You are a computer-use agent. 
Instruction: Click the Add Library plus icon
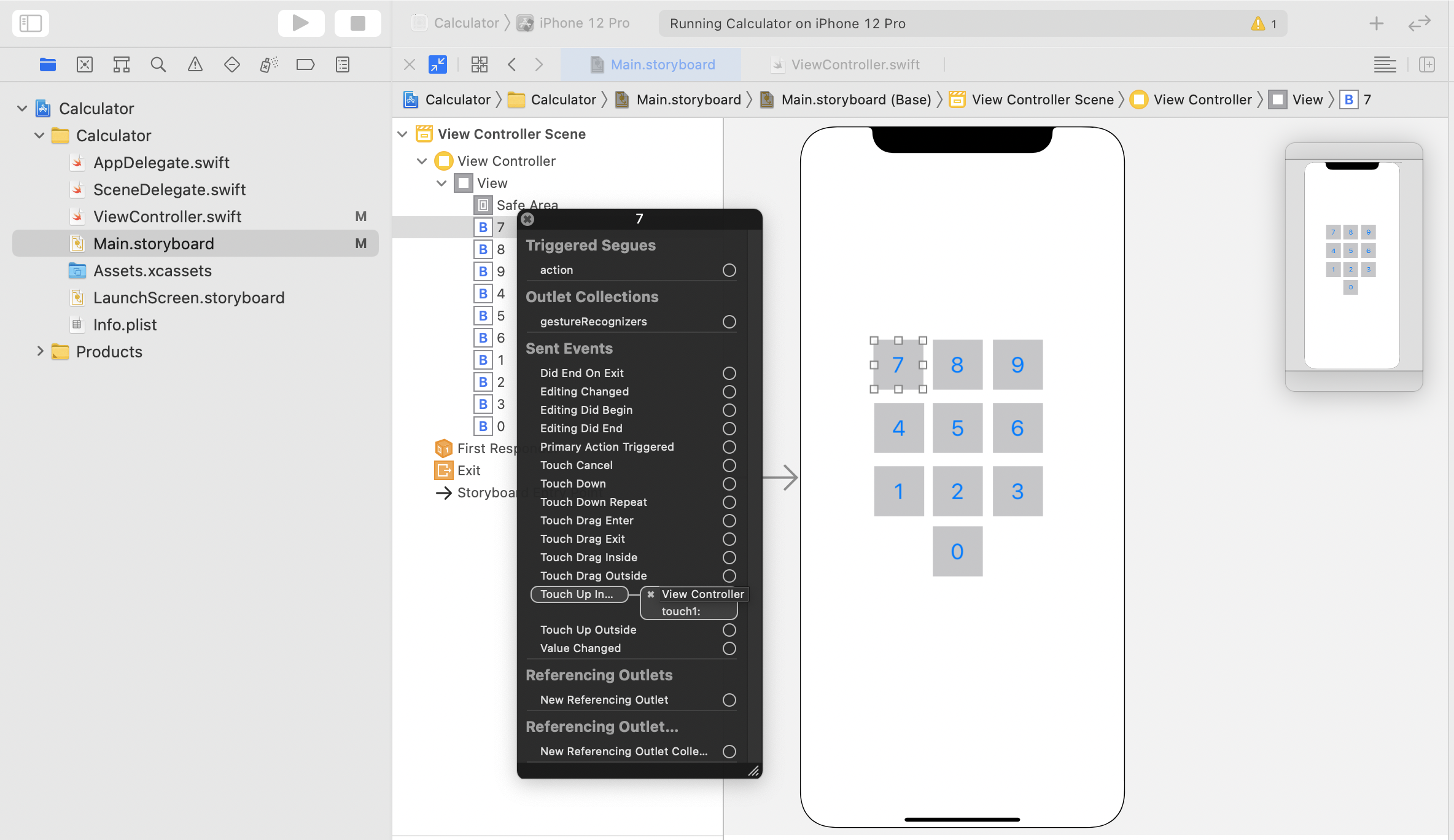(x=1376, y=23)
